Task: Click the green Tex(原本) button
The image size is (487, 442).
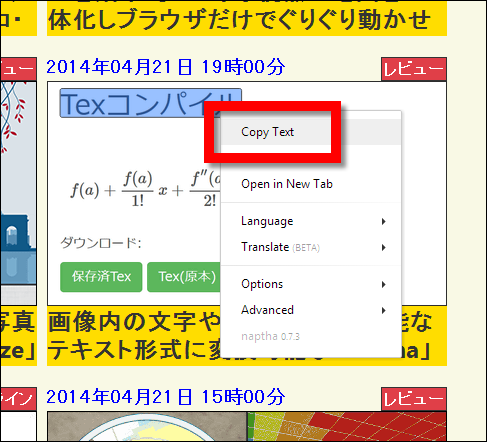Action: tap(184, 277)
